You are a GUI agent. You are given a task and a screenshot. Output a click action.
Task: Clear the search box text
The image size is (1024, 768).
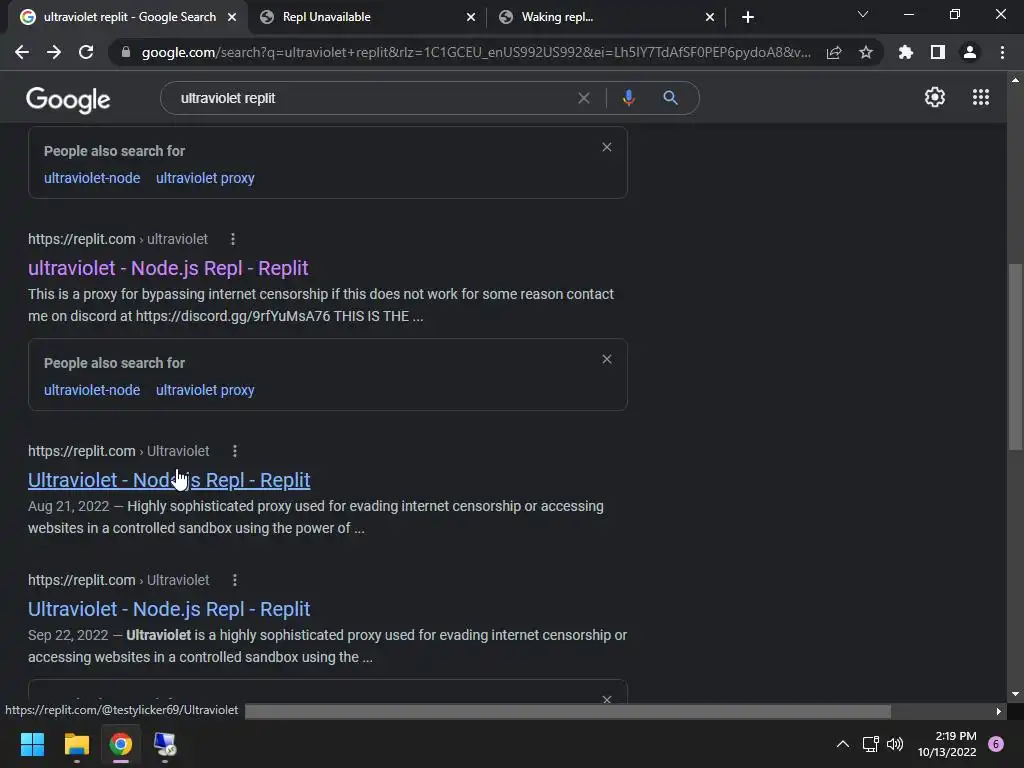coord(584,98)
